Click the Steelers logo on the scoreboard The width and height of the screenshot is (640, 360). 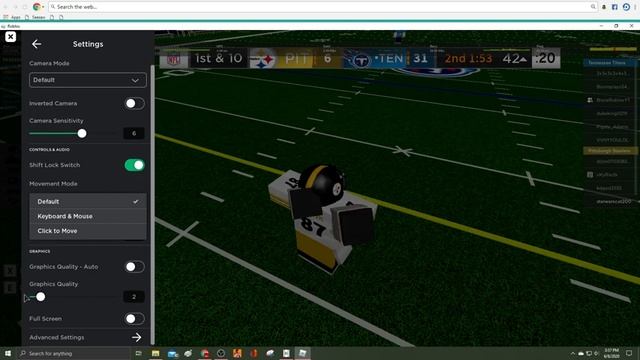click(x=263, y=60)
